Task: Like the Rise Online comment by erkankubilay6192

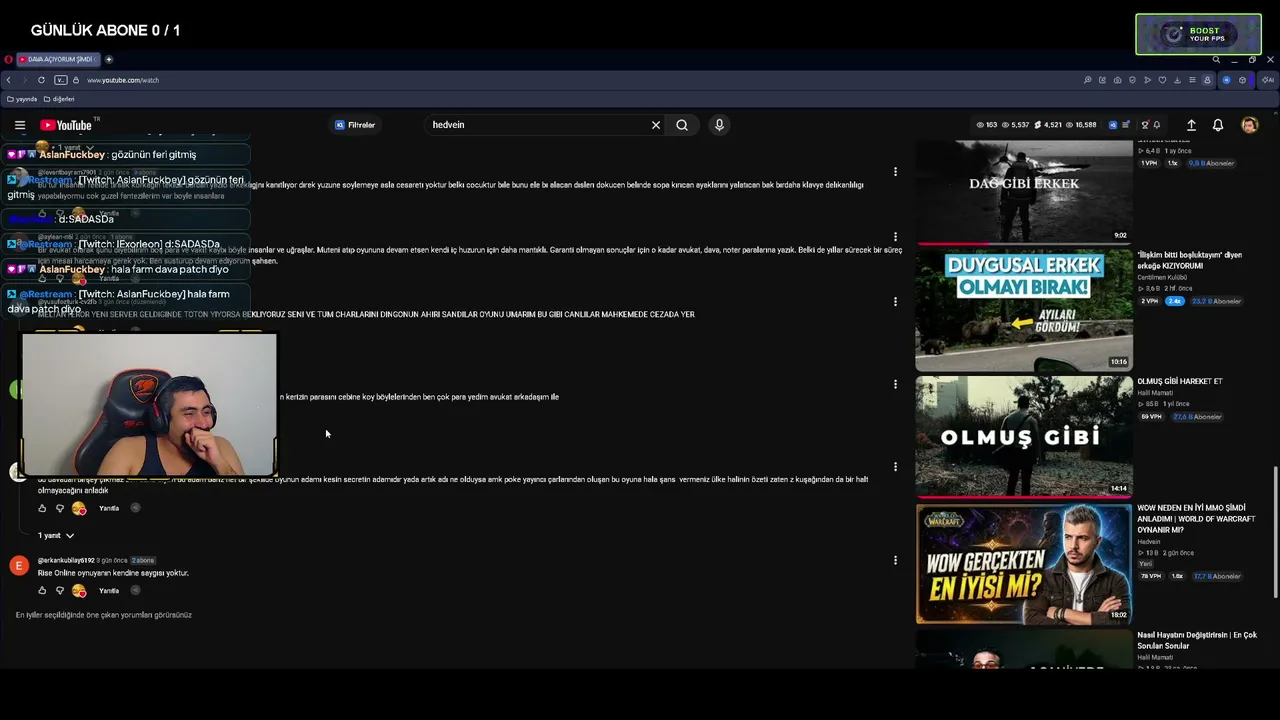Action: point(42,591)
